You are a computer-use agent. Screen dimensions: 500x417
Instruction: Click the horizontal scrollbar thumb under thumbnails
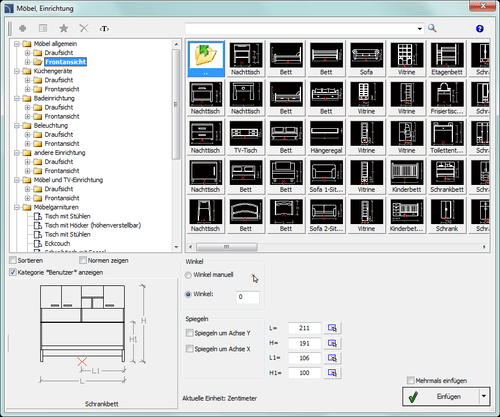point(227,247)
